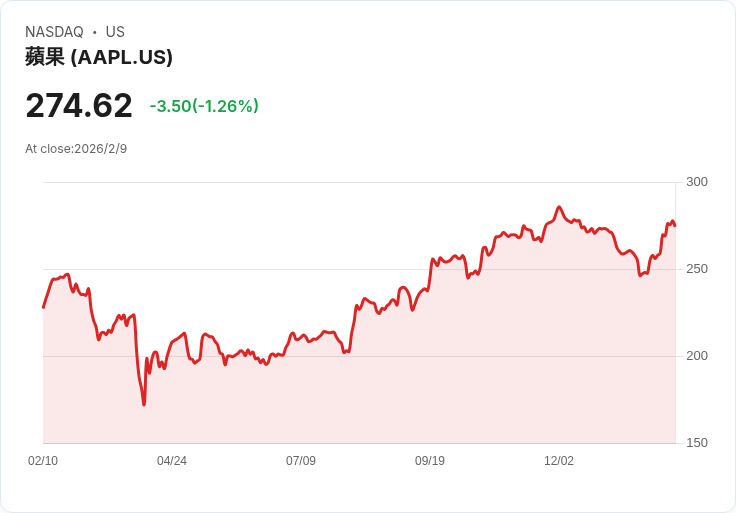Click the US market label
The width and height of the screenshot is (736, 513).
115,32
